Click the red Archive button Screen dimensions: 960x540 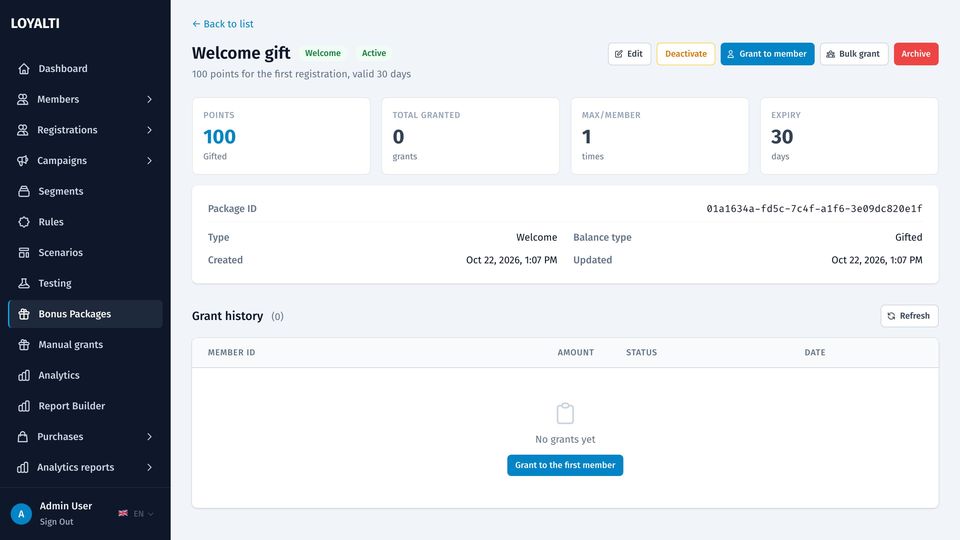916,54
